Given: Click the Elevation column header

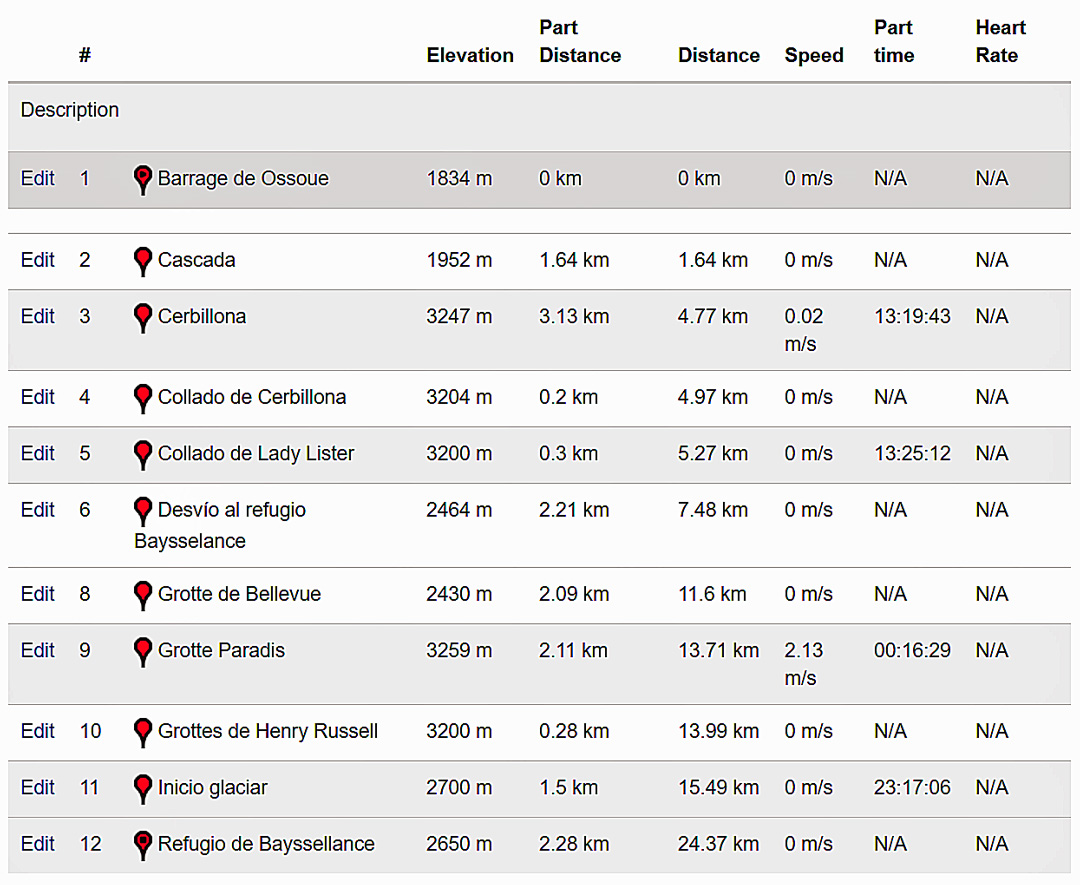Looking at the screenshot, I should pos(470,55).
